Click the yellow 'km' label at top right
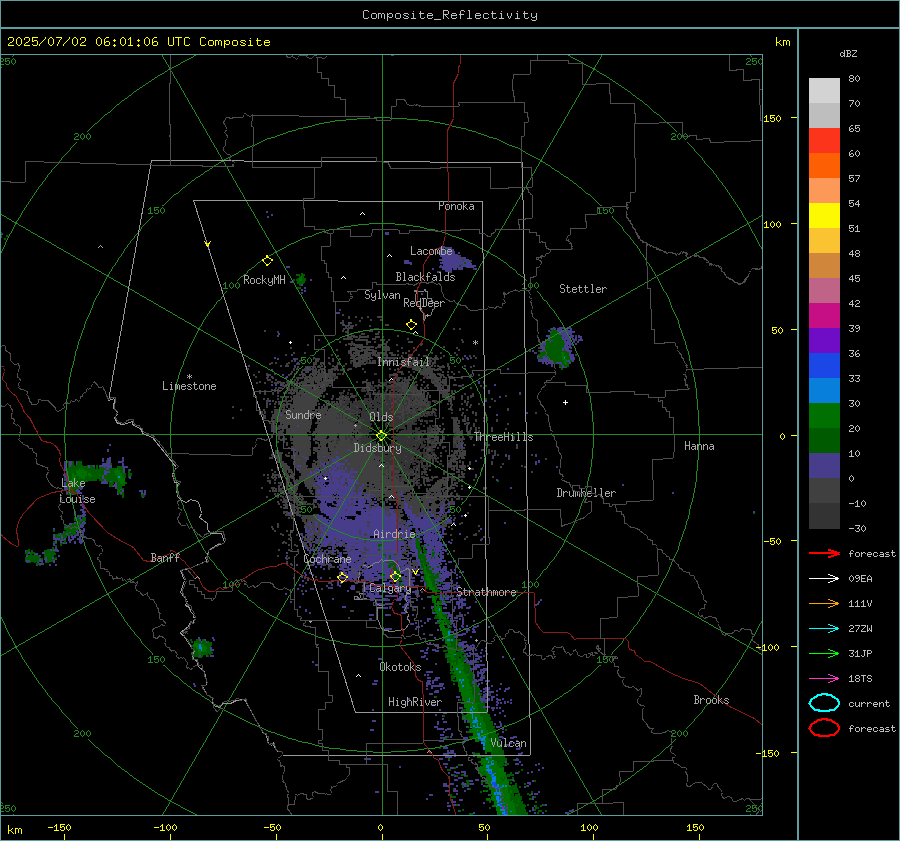900x841 pixels. pyautogui.click(x=782, y=42)
